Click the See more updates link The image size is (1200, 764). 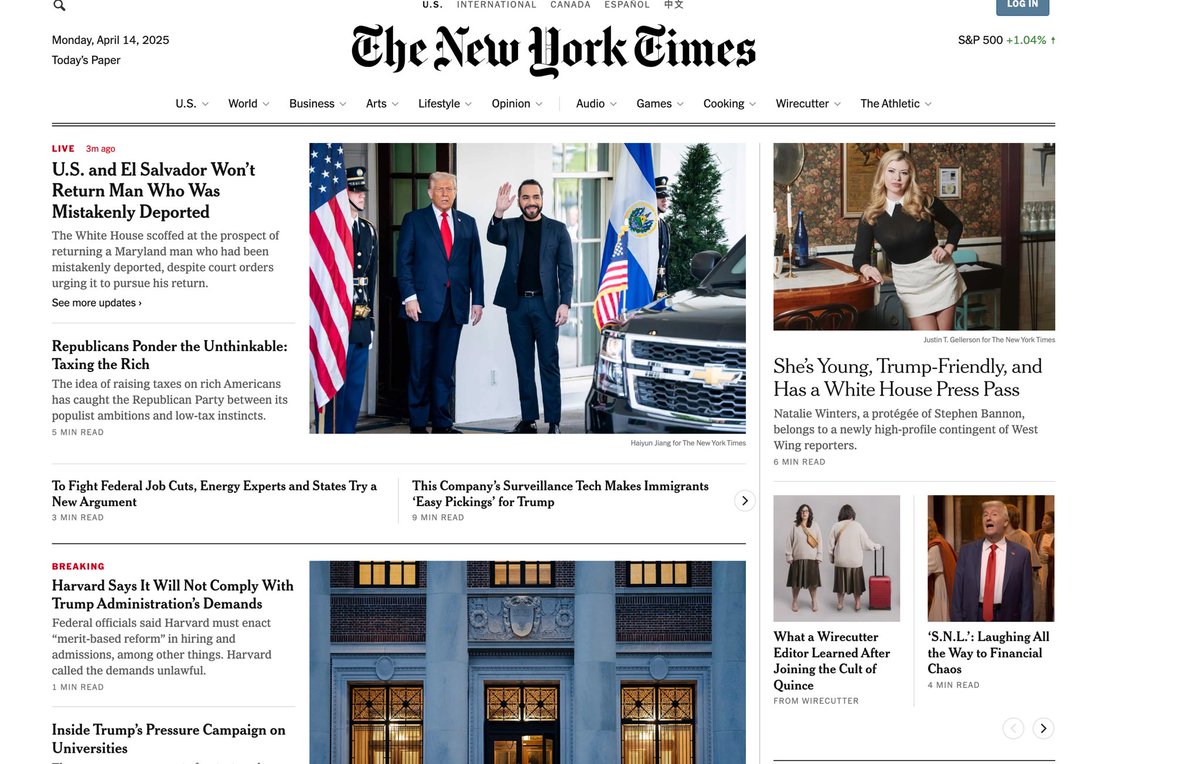coord(97,303)
